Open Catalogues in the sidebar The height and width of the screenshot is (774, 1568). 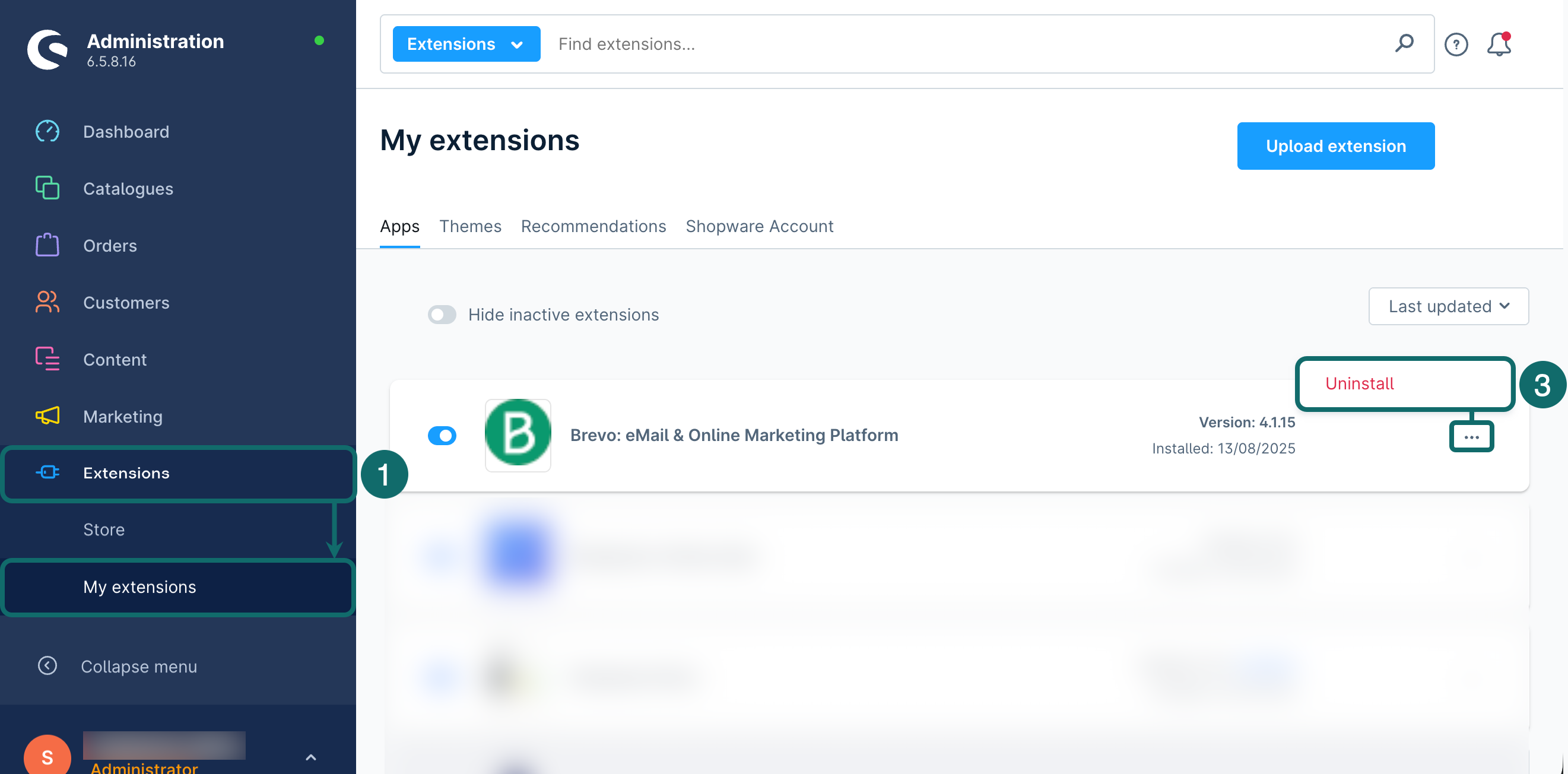[128, 189]
